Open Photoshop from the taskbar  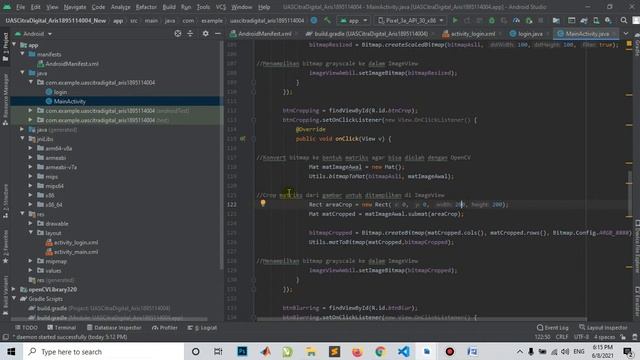(242, 351)
